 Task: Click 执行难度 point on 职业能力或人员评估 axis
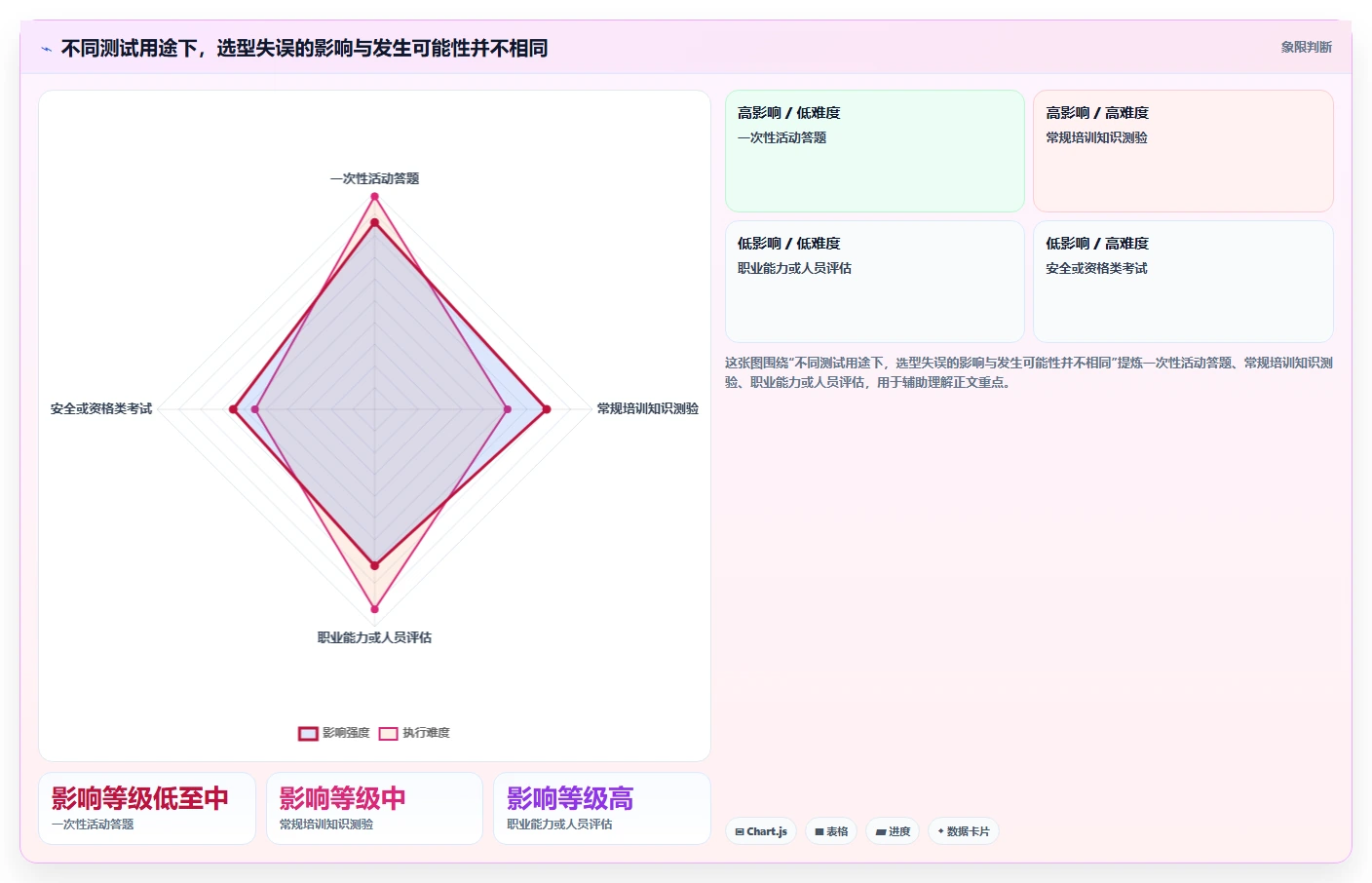coord(374,609)
